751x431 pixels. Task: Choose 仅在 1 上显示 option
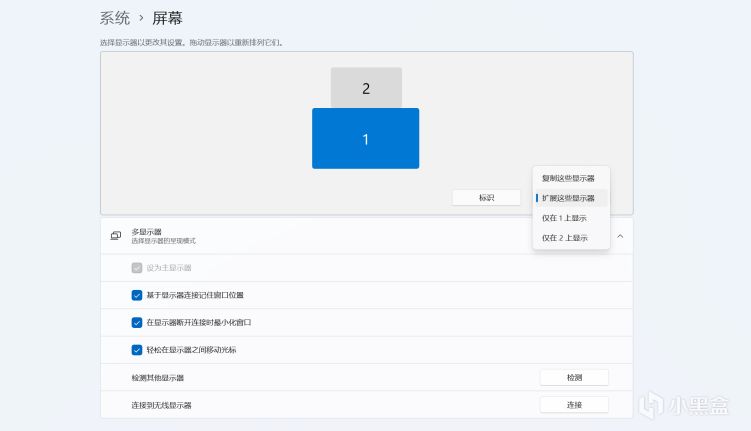[571, 218]
